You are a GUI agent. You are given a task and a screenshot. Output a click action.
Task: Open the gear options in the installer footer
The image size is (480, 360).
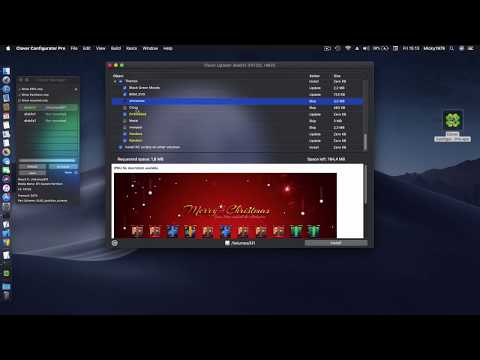115,243
